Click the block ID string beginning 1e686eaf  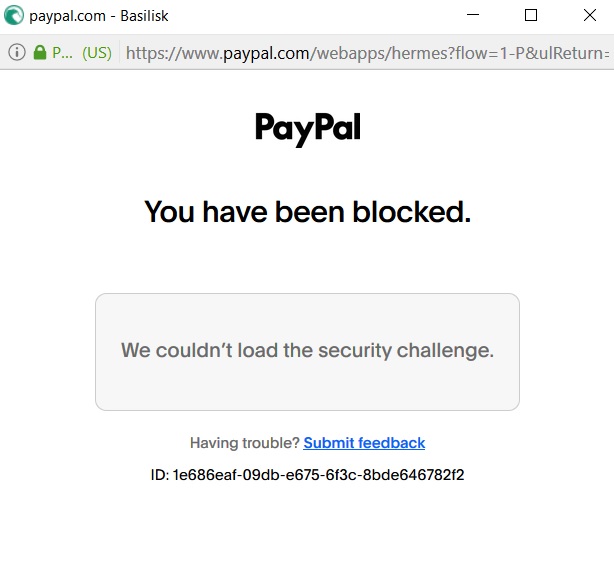pyautogui.click(x=318, y=475)
